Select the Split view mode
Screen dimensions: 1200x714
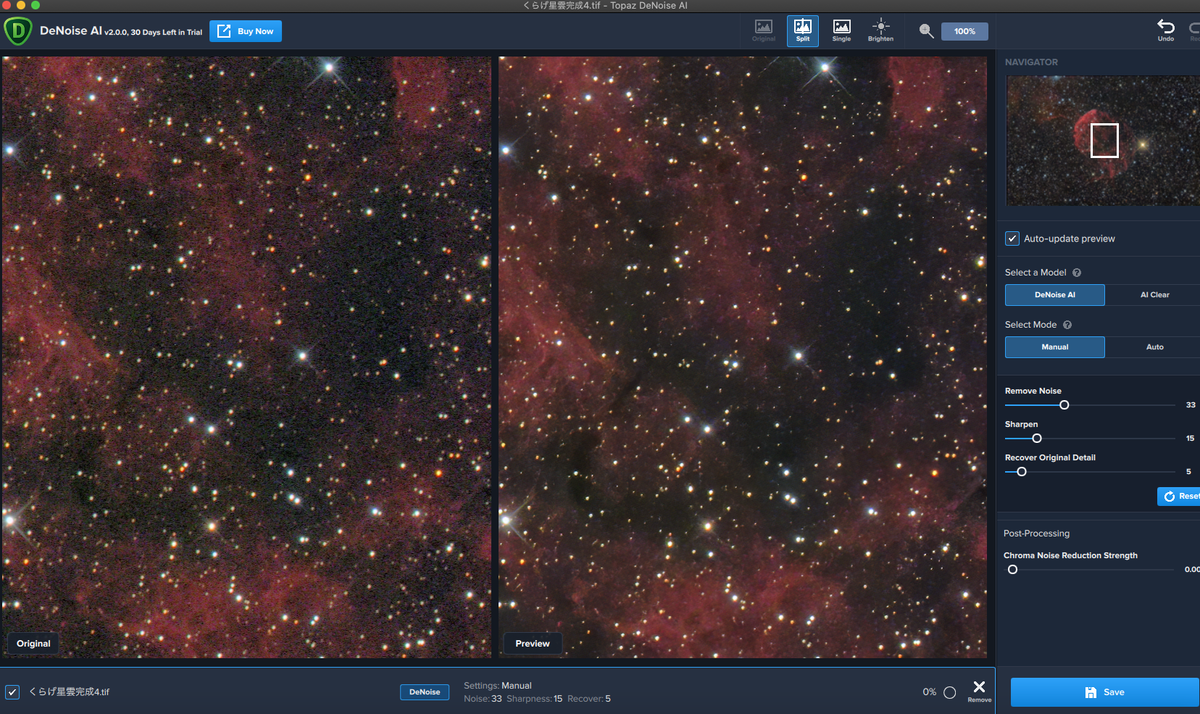(802, 31)
